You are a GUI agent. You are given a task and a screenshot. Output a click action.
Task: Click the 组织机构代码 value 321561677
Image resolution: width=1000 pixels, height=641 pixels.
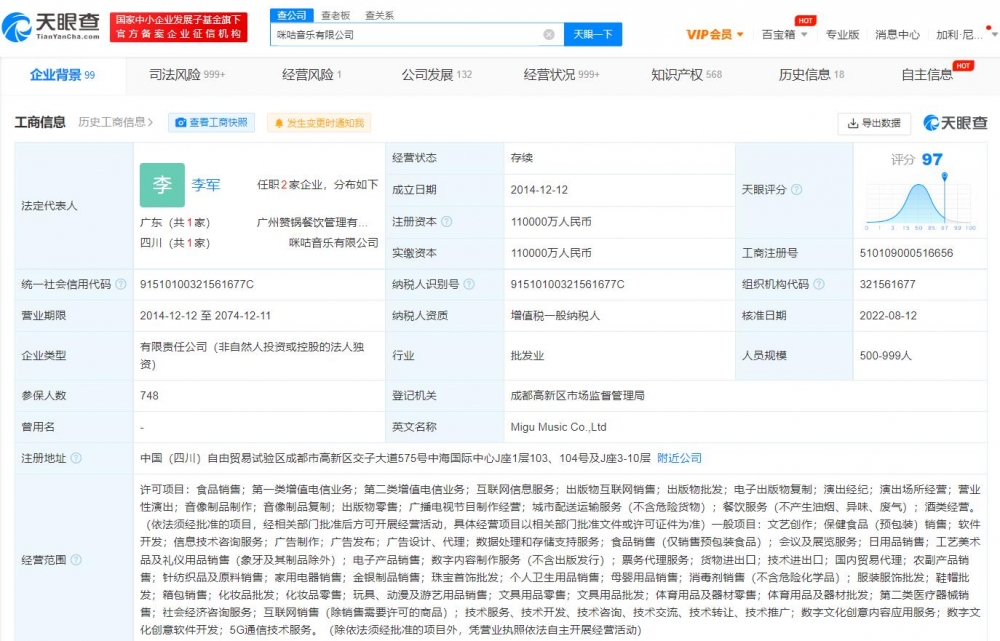887,284
